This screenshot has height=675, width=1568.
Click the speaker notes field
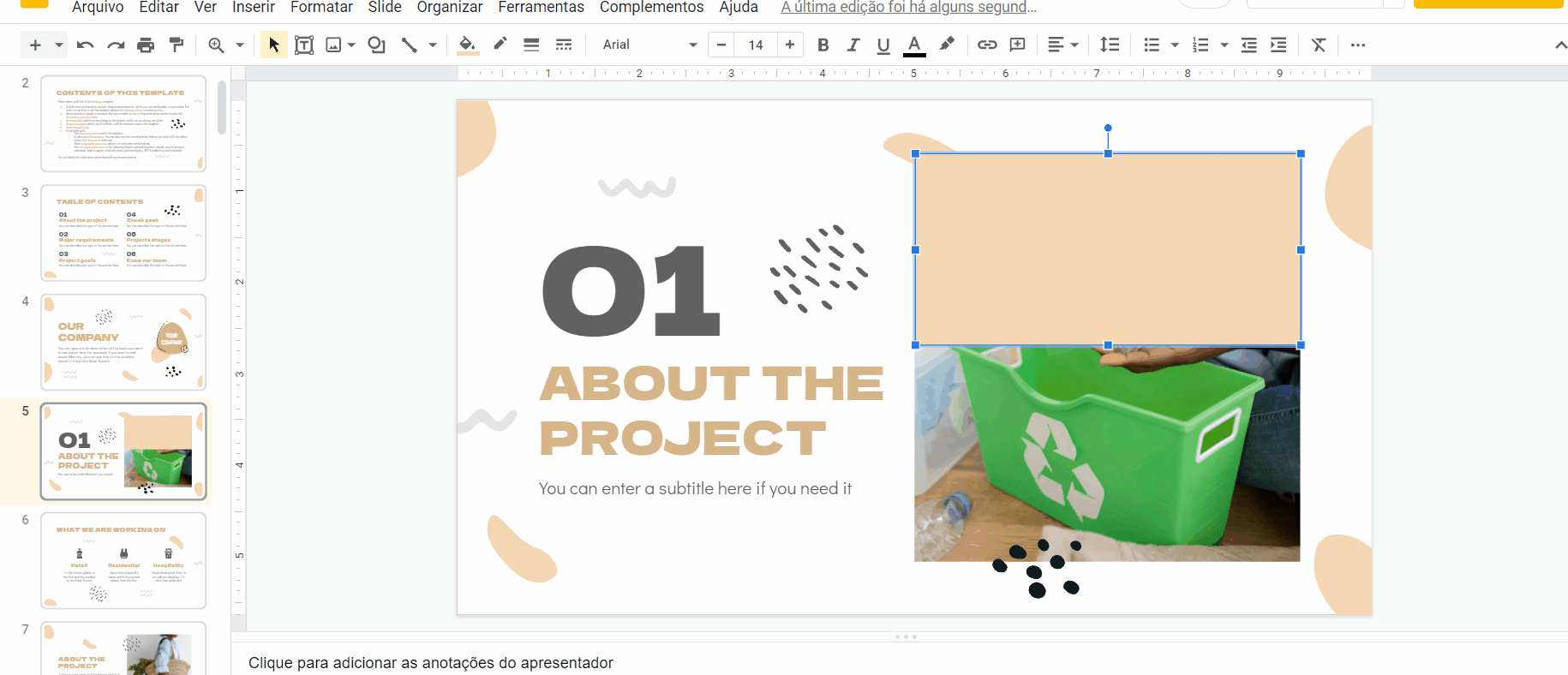pyautogui.click(x=900, y=662)
